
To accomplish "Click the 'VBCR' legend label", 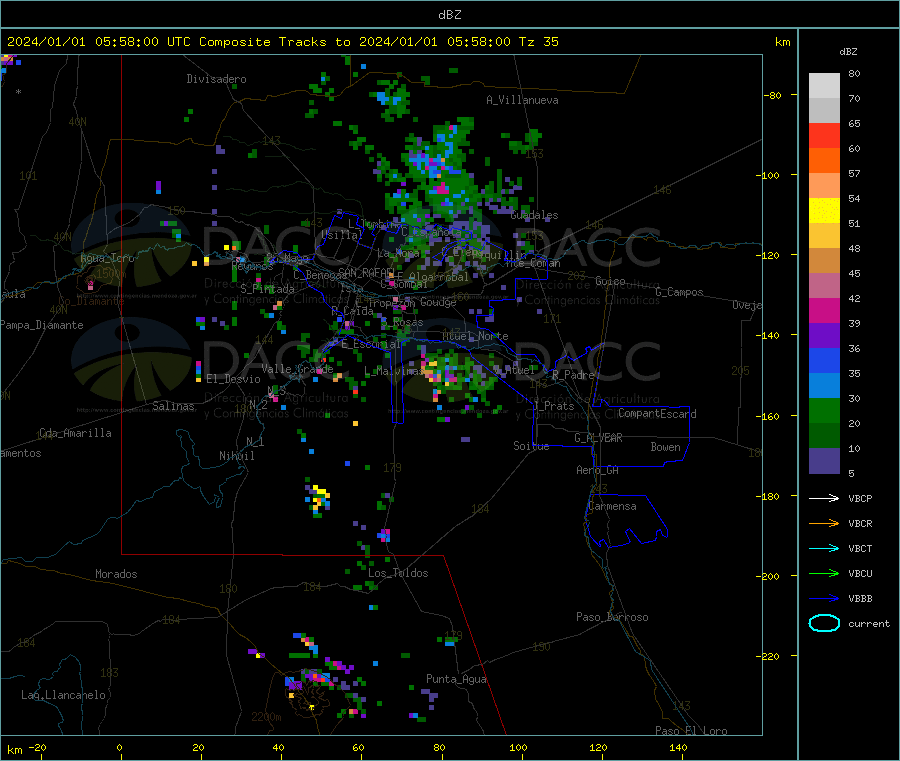I will click(860, 524).
